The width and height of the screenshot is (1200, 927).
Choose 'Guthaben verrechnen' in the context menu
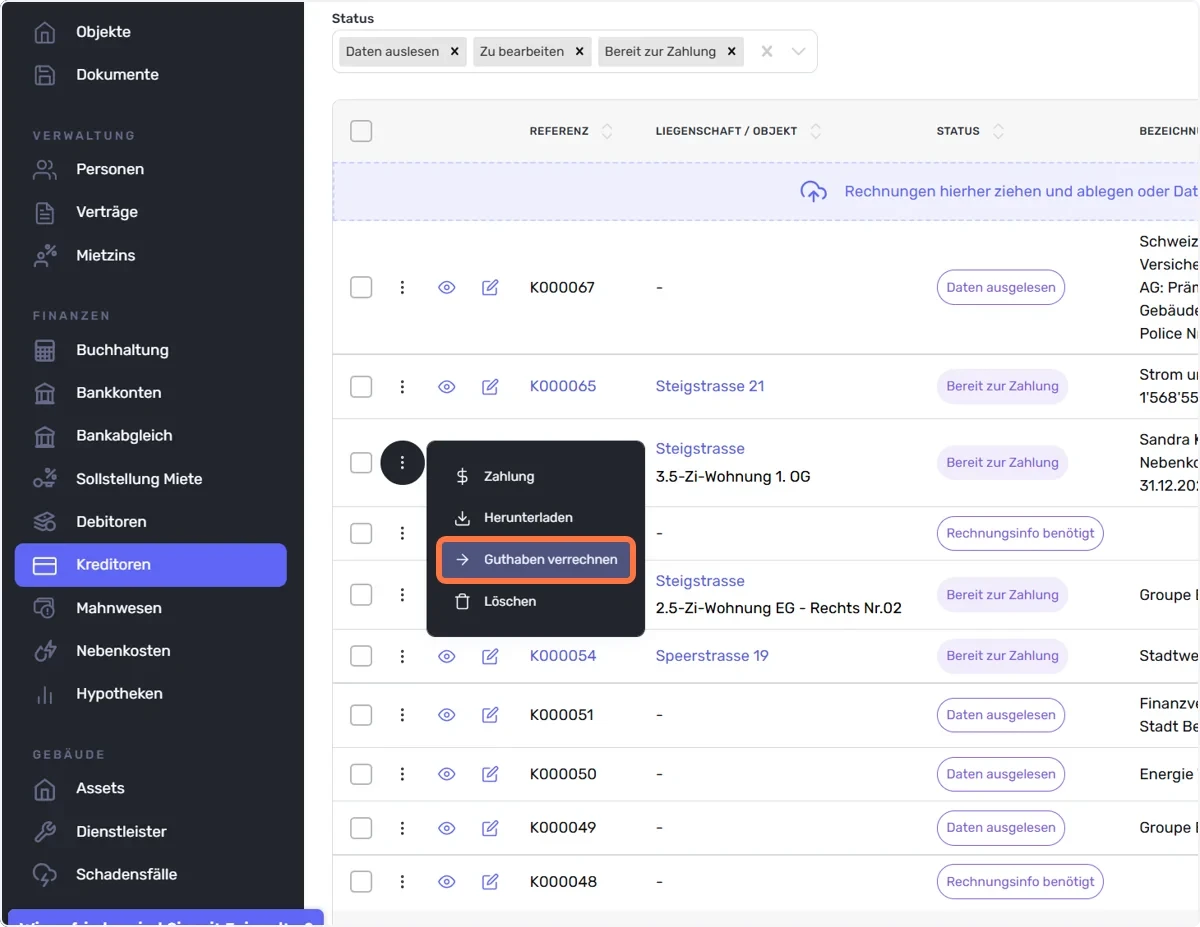pyautogui.click(x=536, y=560)
